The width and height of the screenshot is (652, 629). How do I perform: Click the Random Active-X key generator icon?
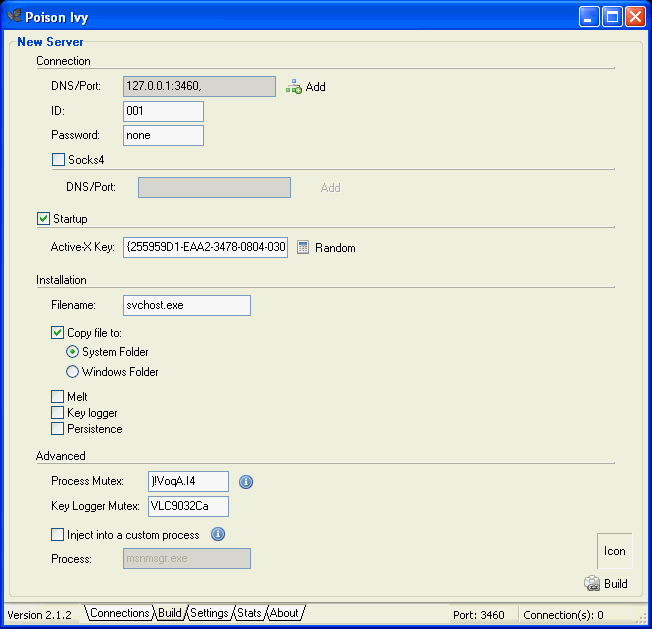(303, 247)
